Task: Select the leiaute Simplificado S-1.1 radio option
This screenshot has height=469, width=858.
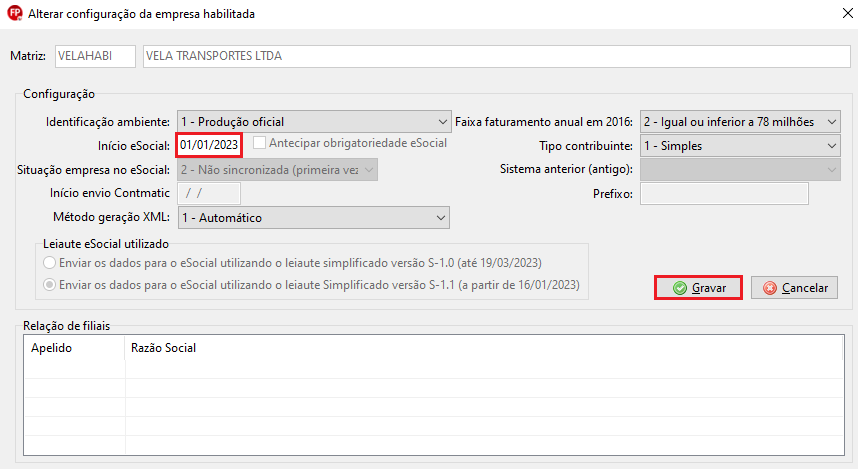Action: tap(50, 285)
